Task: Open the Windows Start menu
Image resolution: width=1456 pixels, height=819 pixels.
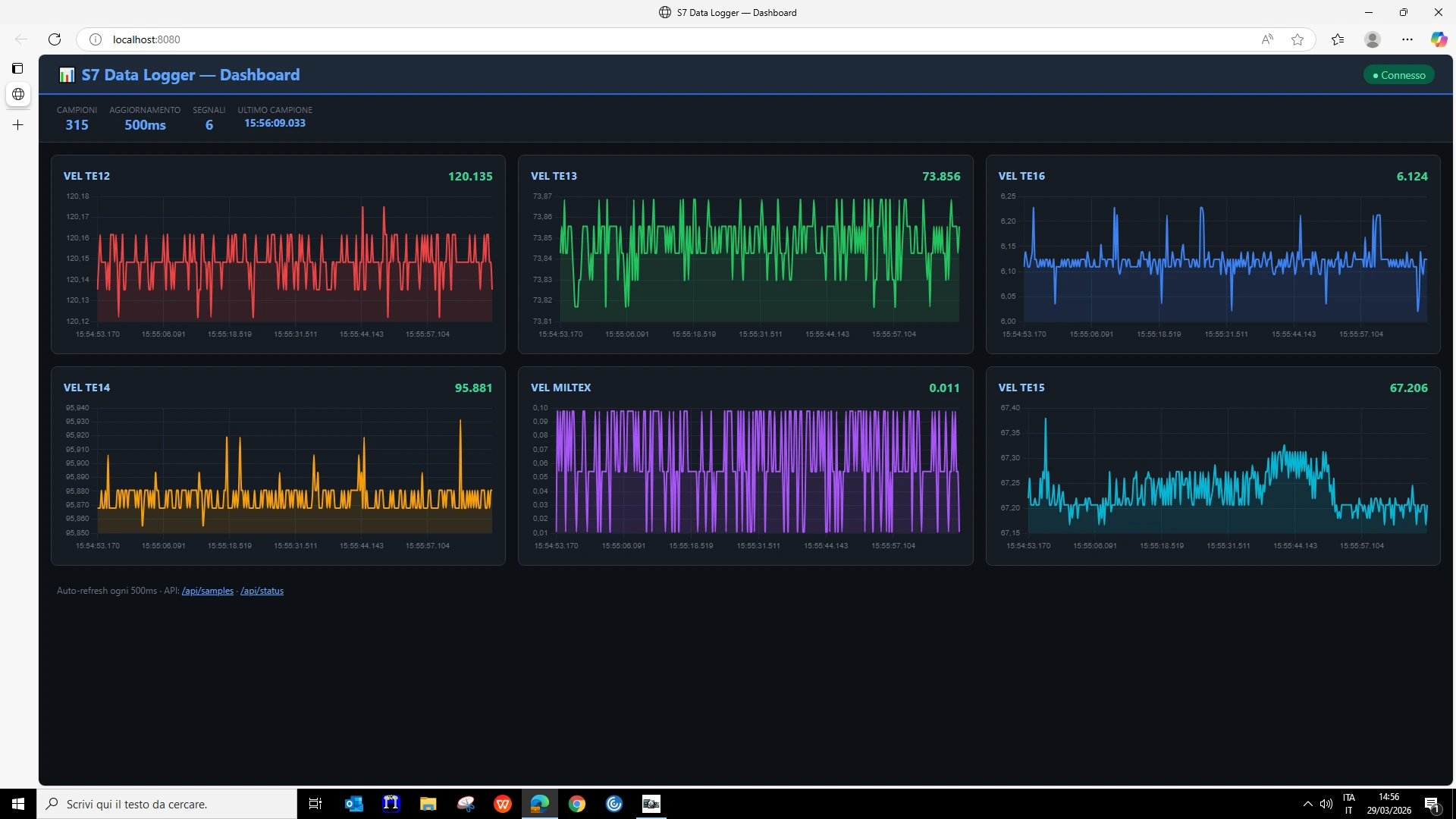Action: click(18, 804)
